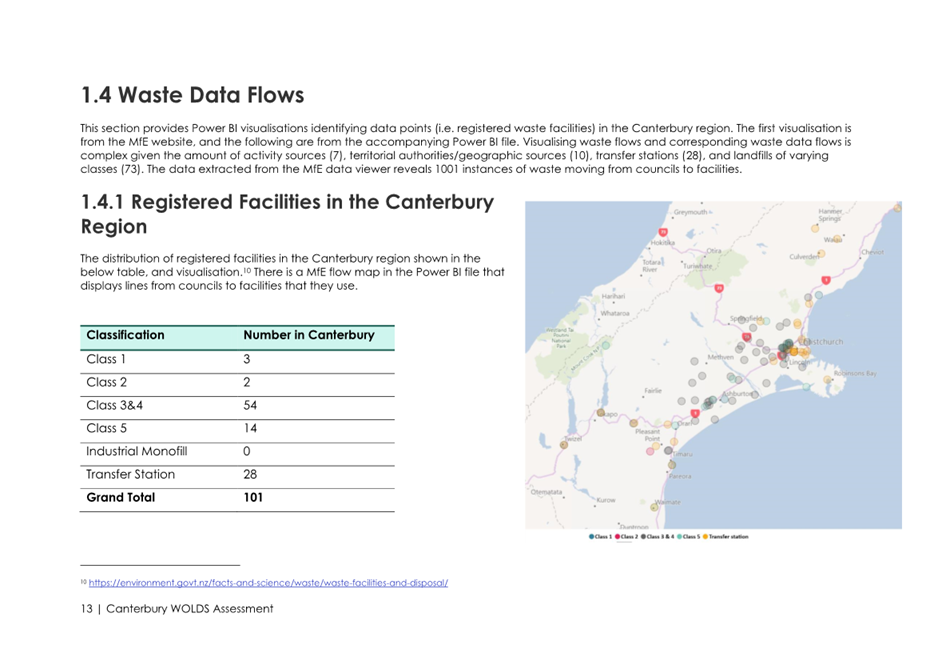Click the value '14' in Class 5 row
The height and width of the screenshot is (661, 934).
pos(250,428)
